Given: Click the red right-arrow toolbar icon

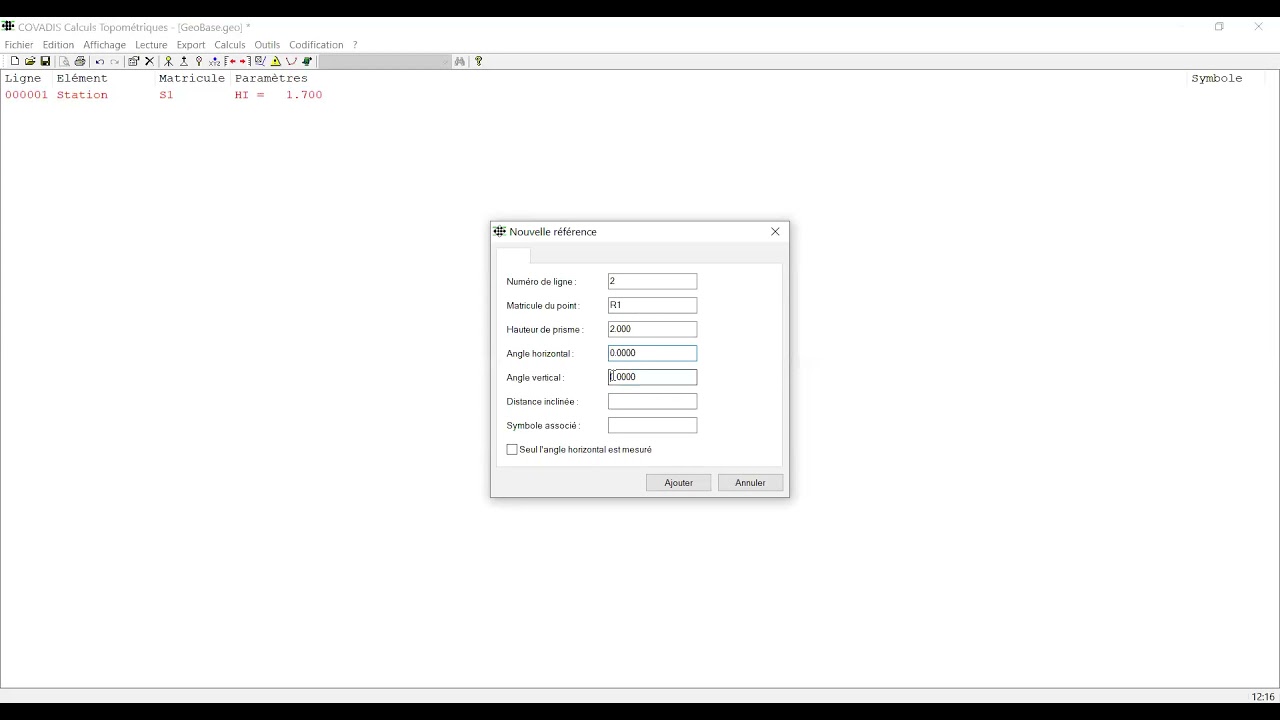Looking at the screenshot, I should (243, 61).
